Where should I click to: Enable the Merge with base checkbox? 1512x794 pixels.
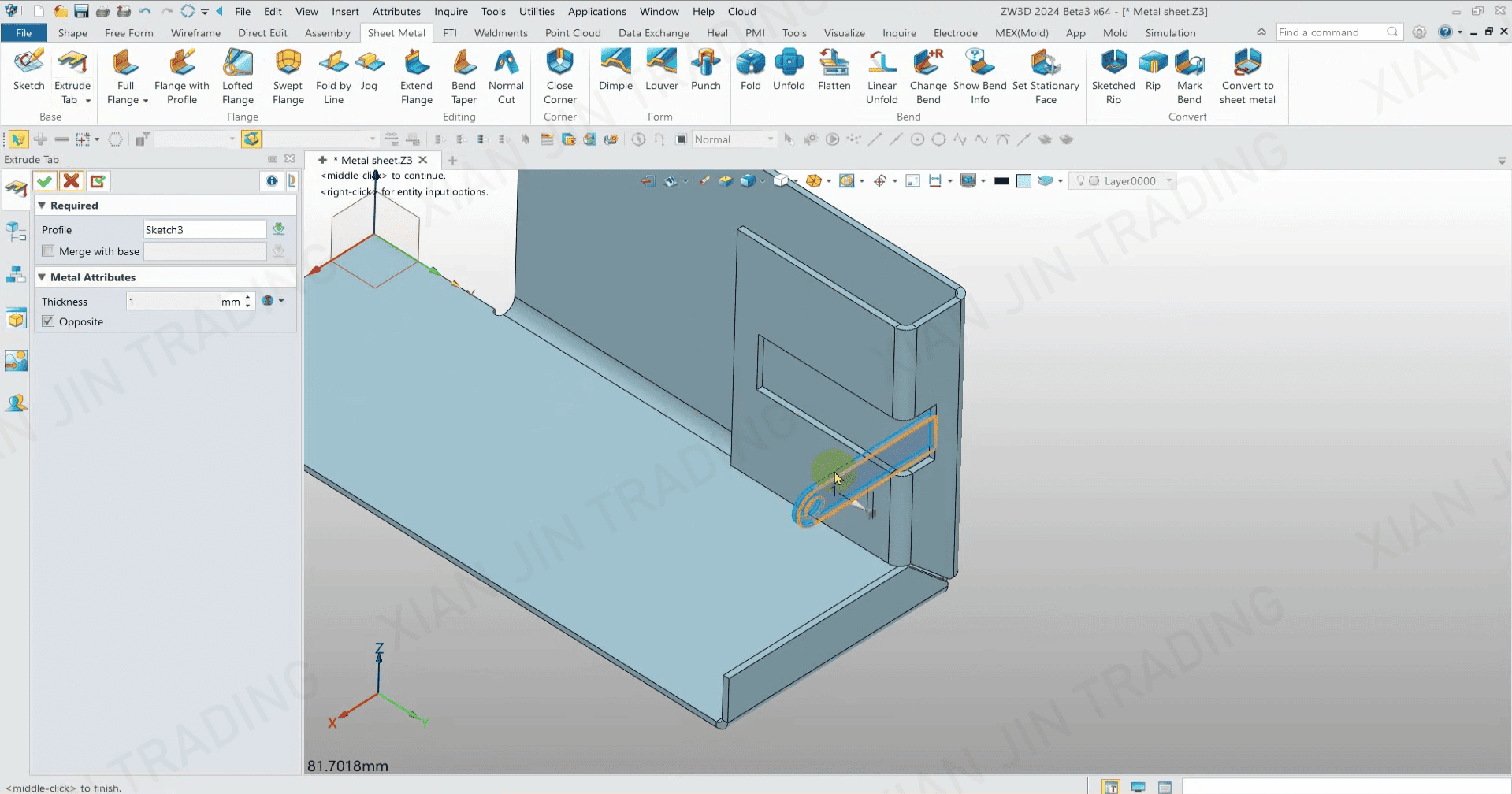coord(49,251)
